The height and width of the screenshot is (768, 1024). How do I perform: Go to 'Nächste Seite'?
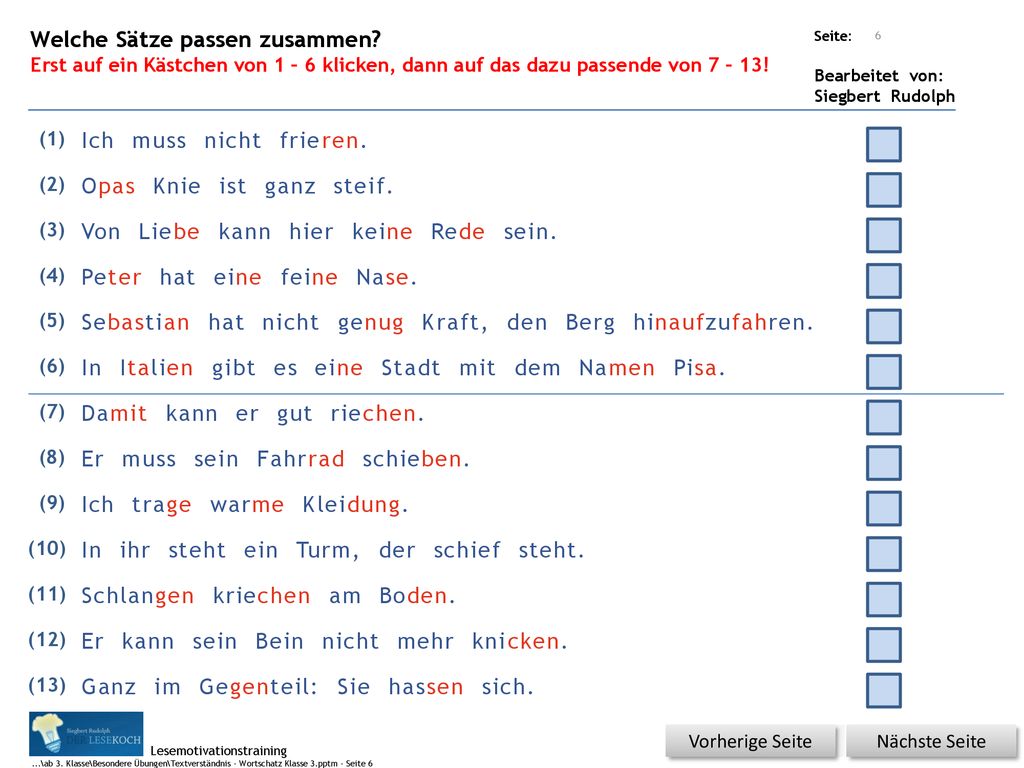[931, 742]
